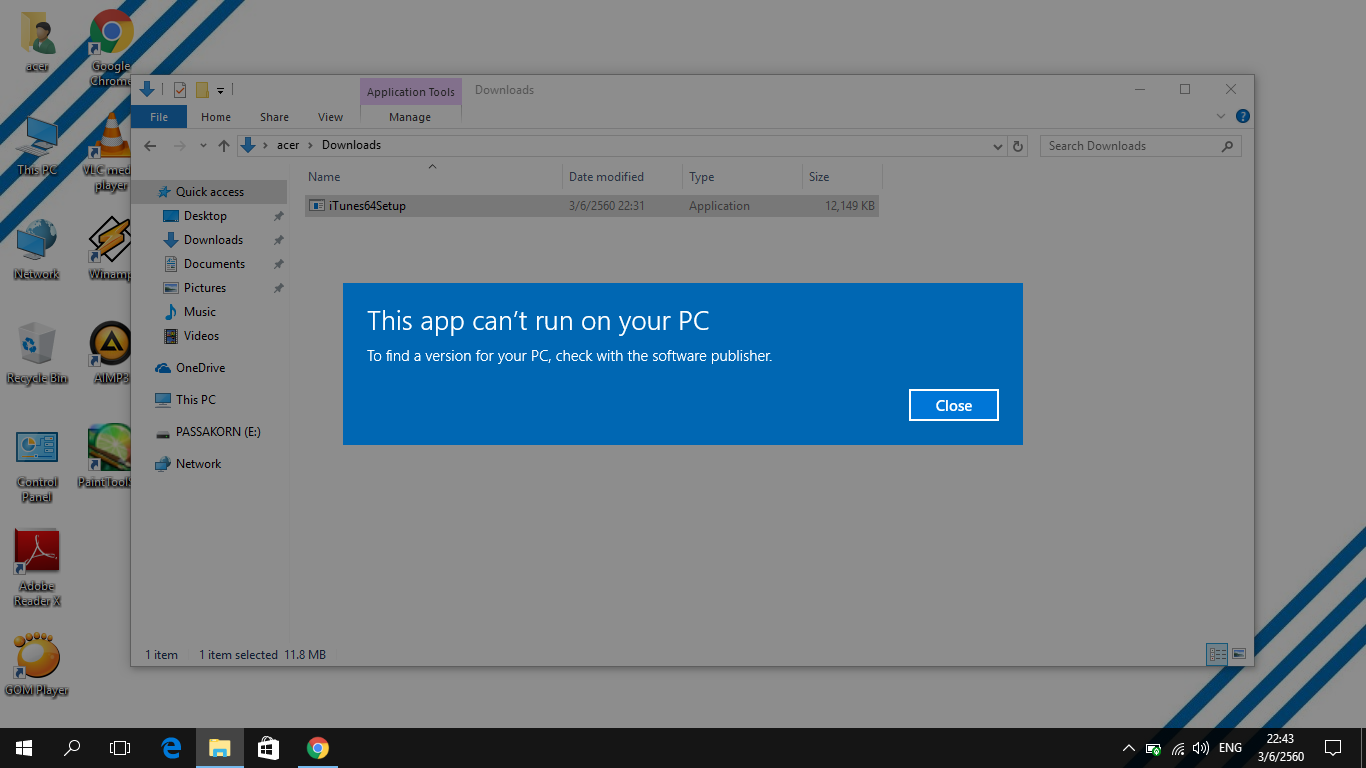The width and height of the screenshot is (1366, 768).
Task: Click the Downloads breadcrumb in address bar
Action: point(351,145)
